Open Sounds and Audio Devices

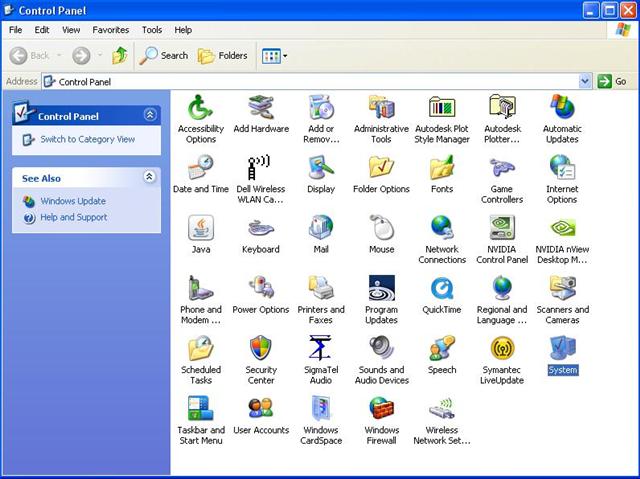click(381, 360)
